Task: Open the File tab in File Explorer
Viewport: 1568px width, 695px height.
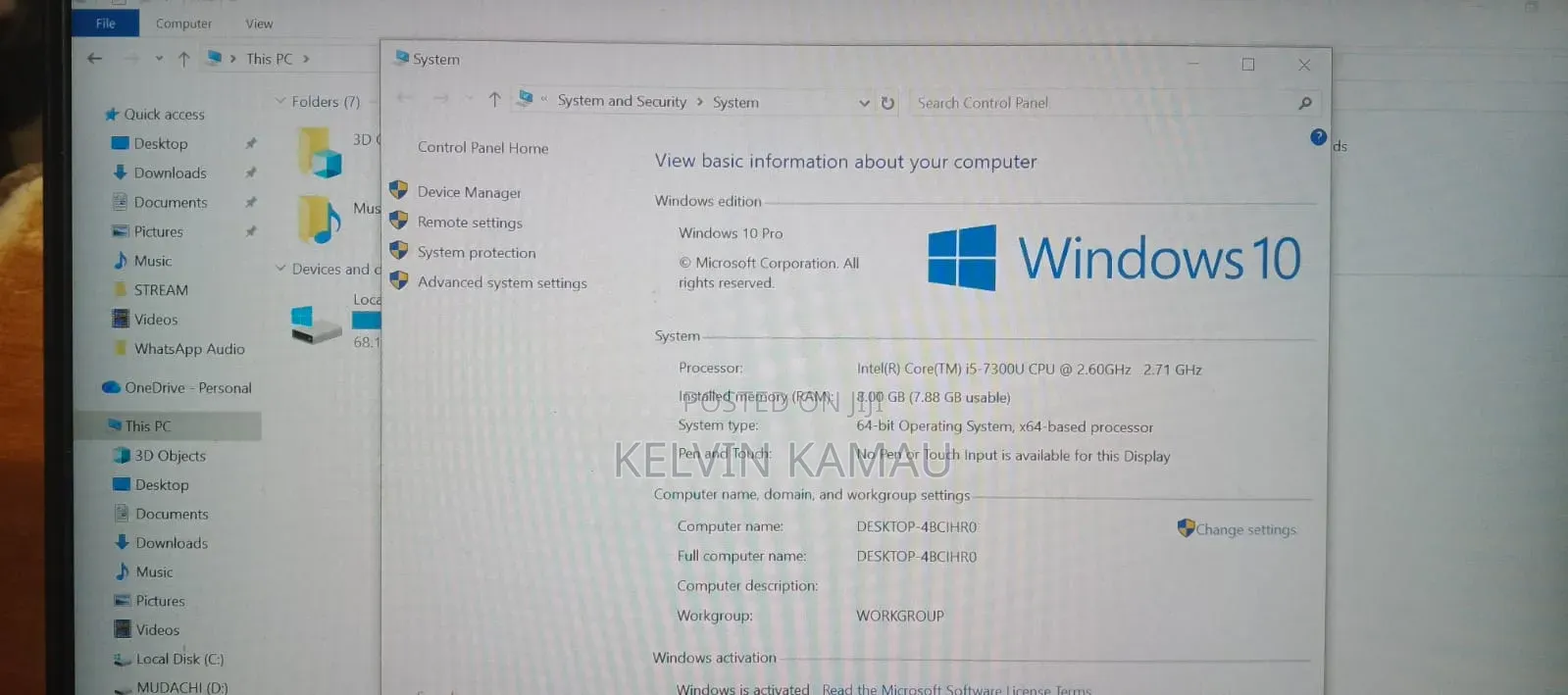Action: pos(106,23)
